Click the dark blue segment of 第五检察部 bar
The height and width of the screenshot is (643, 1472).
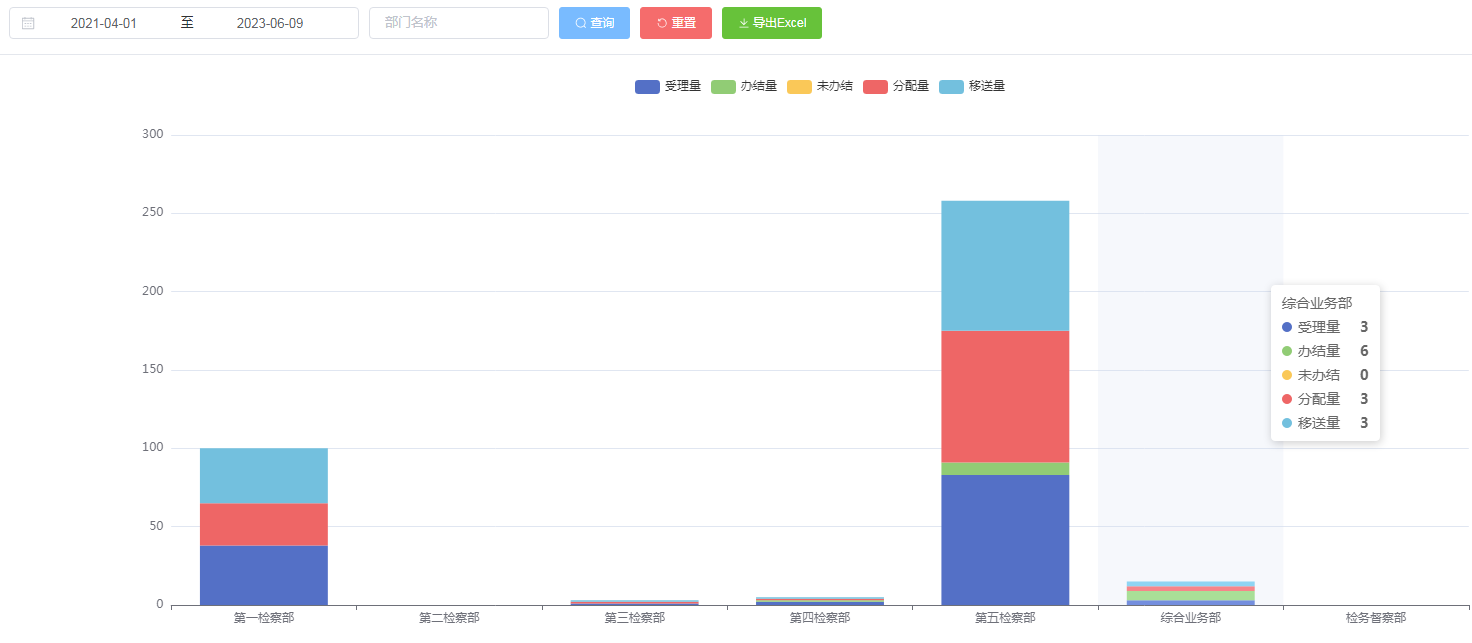point(1005,539)
